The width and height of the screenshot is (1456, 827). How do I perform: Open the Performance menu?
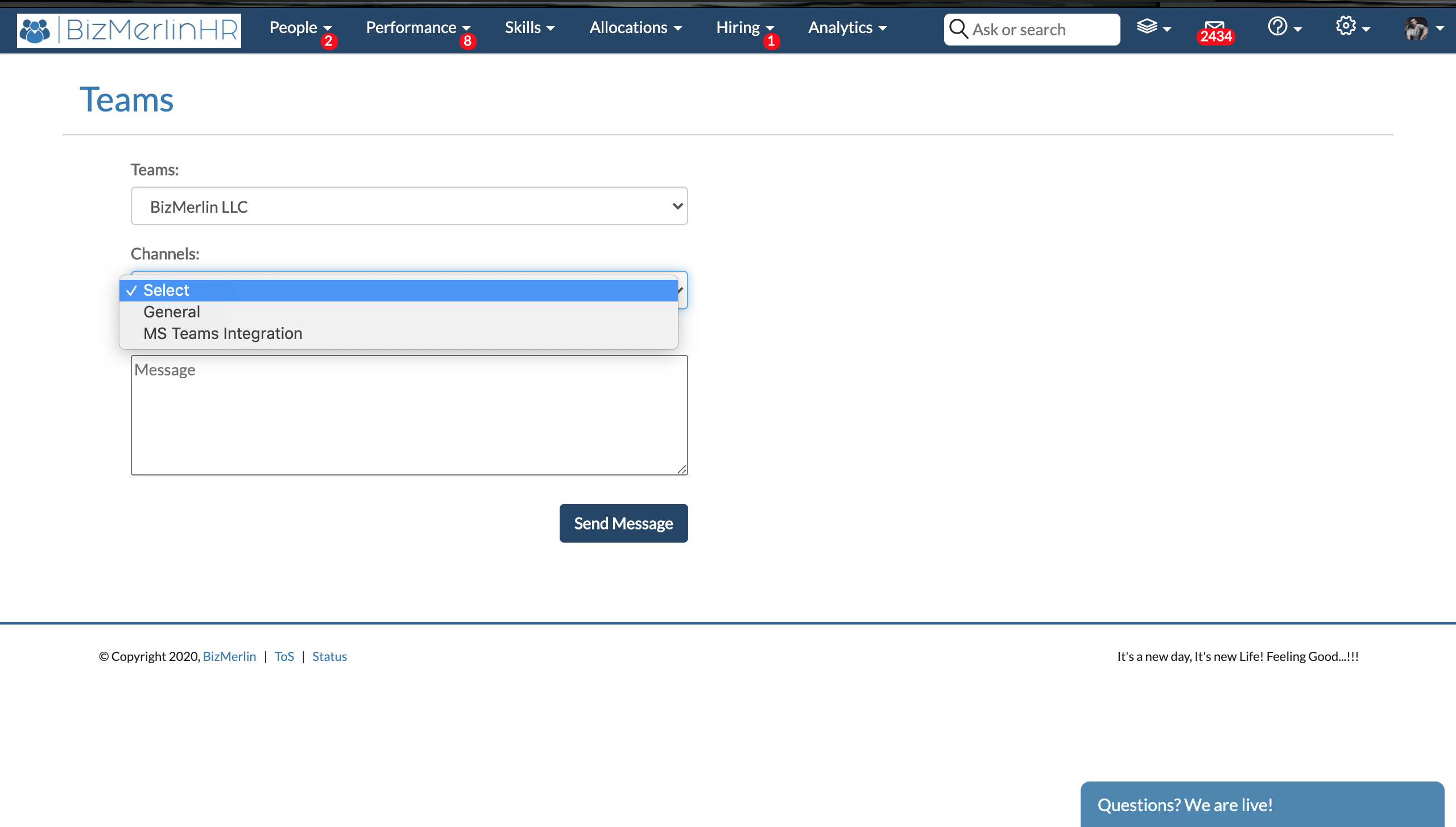pos(418,27)
